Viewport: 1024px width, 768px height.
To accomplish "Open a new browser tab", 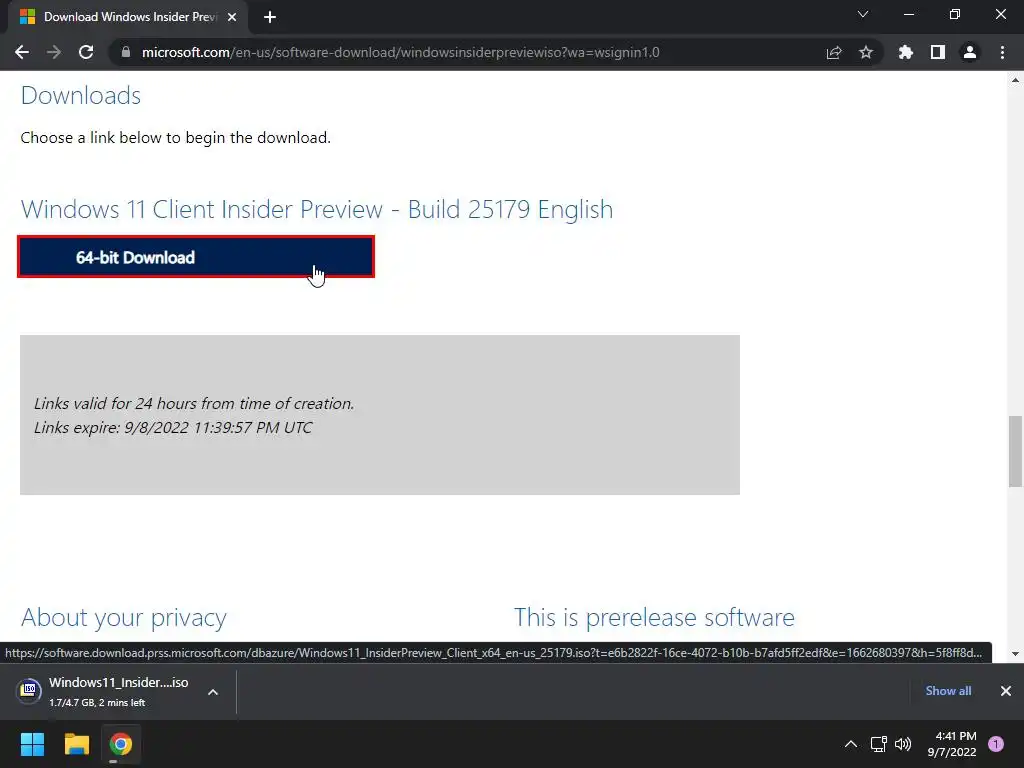I will click(270, 17).
